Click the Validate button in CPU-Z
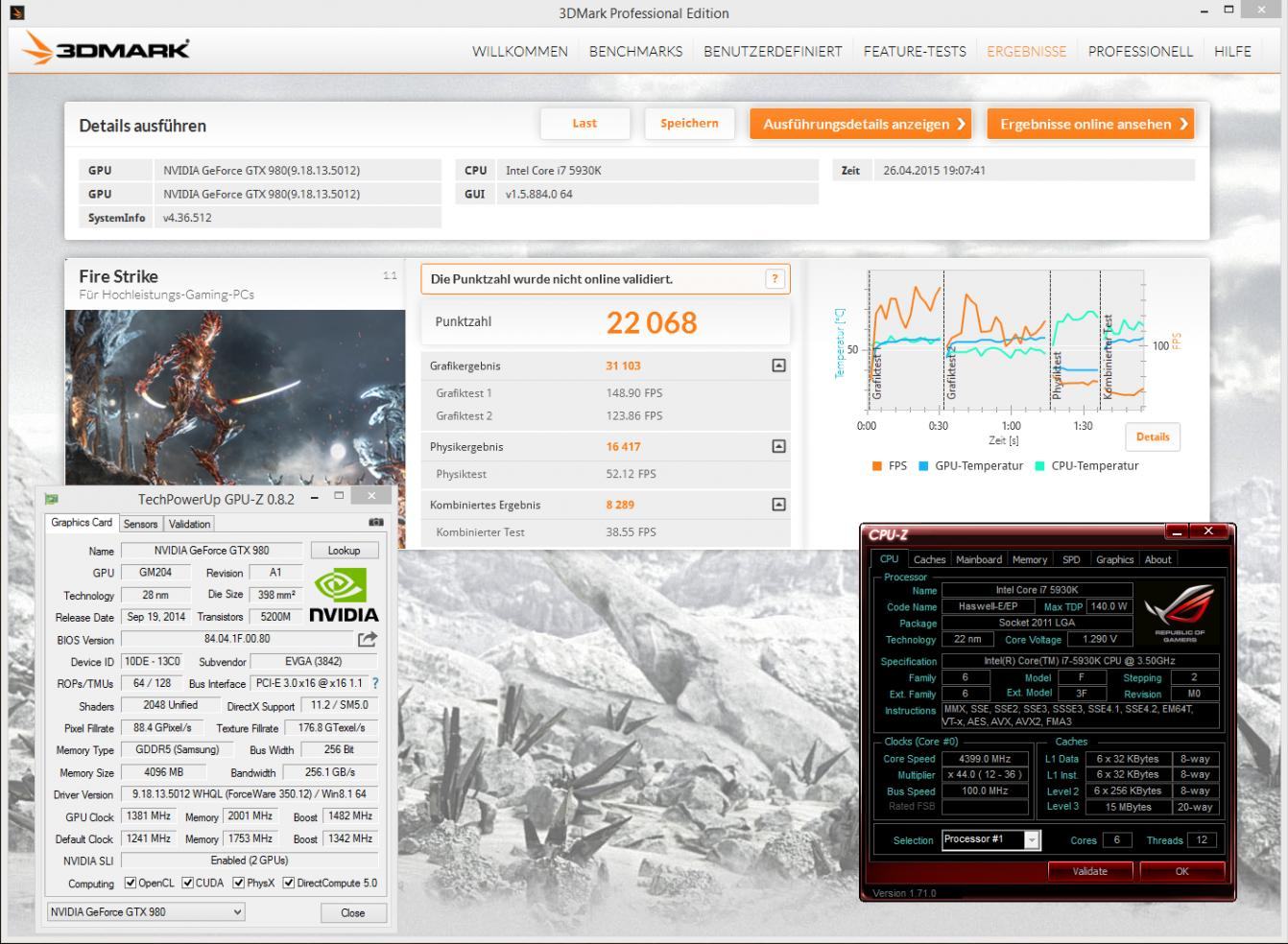 click(x=1089, y=871)
